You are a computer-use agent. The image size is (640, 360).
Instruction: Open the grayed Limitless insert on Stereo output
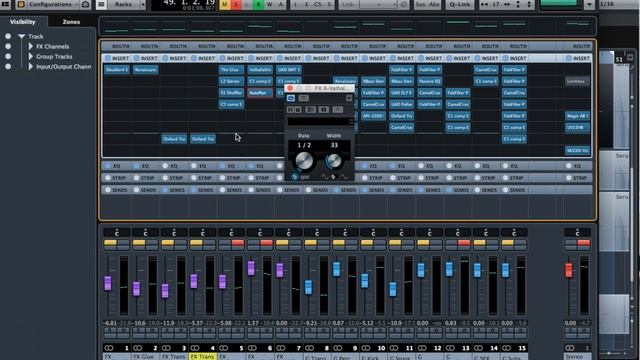click(x=577, y=81)
